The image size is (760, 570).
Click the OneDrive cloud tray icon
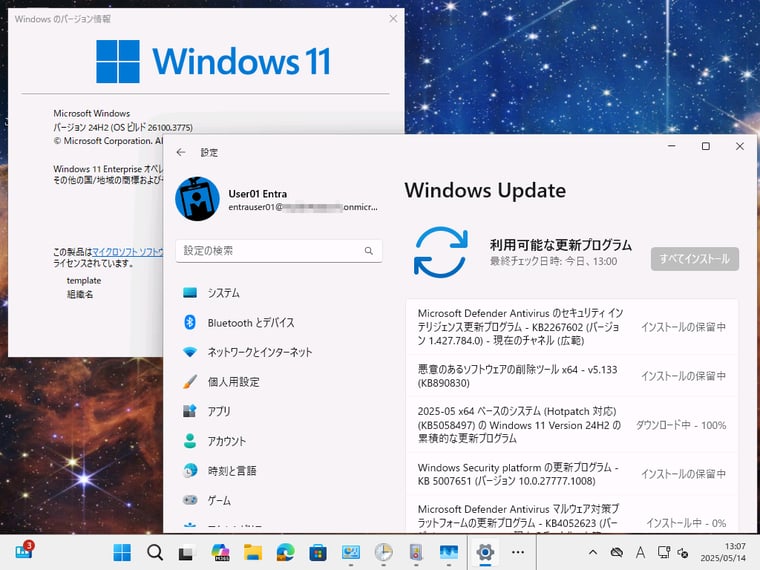[617, 552]
